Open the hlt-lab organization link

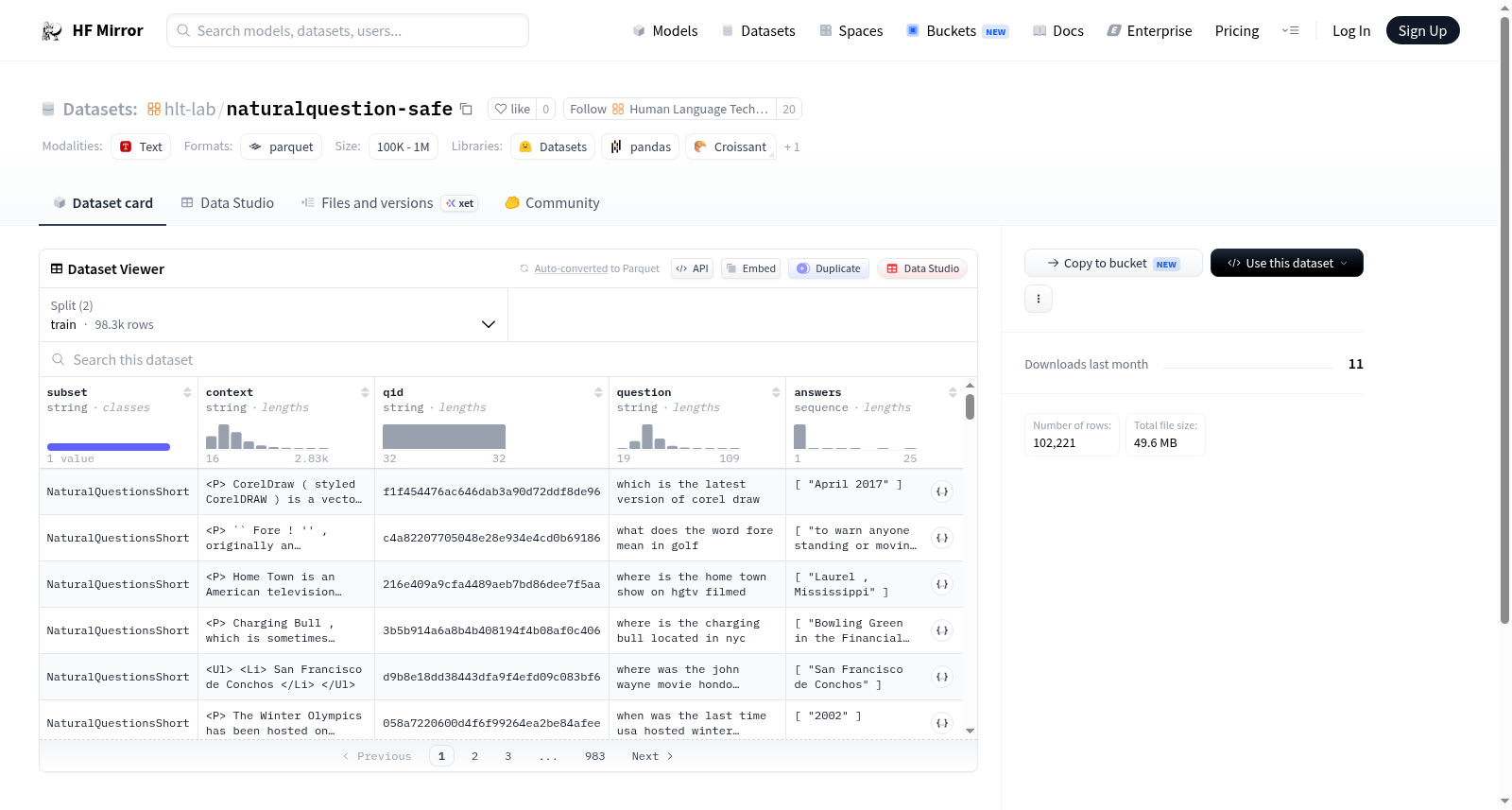(x=190, y=109)
